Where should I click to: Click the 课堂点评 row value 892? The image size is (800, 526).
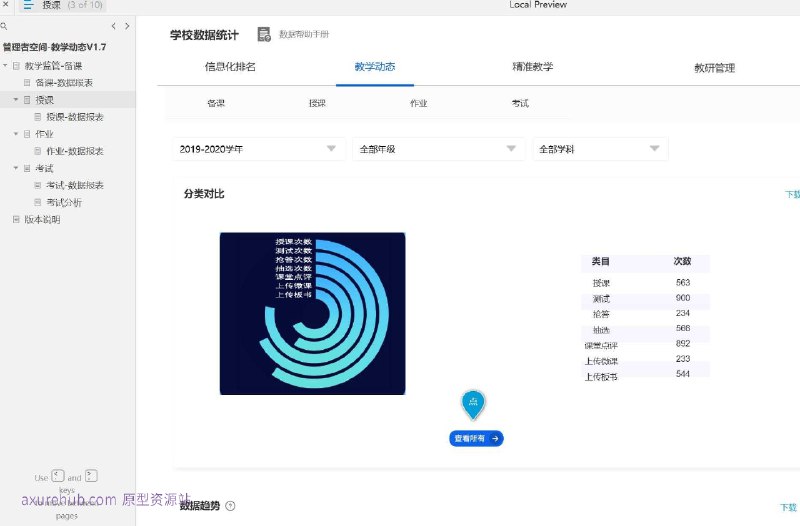(683, 343)
